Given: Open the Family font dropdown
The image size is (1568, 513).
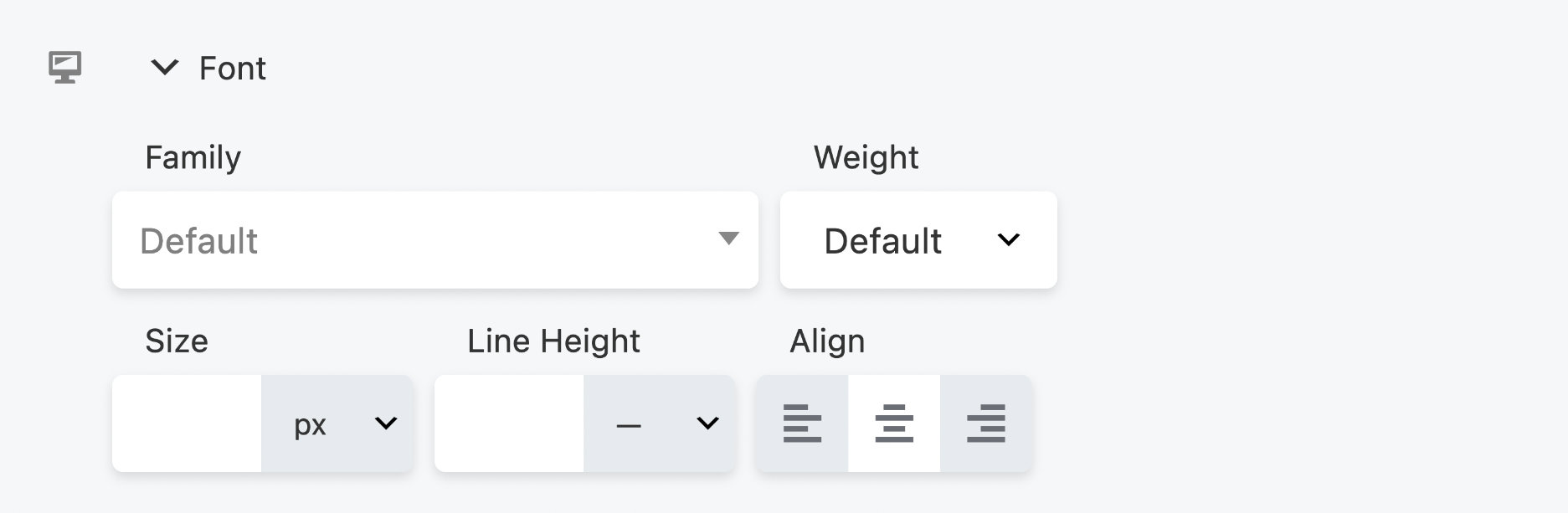Looking at the screenshot, I should (x=435, y=240).
